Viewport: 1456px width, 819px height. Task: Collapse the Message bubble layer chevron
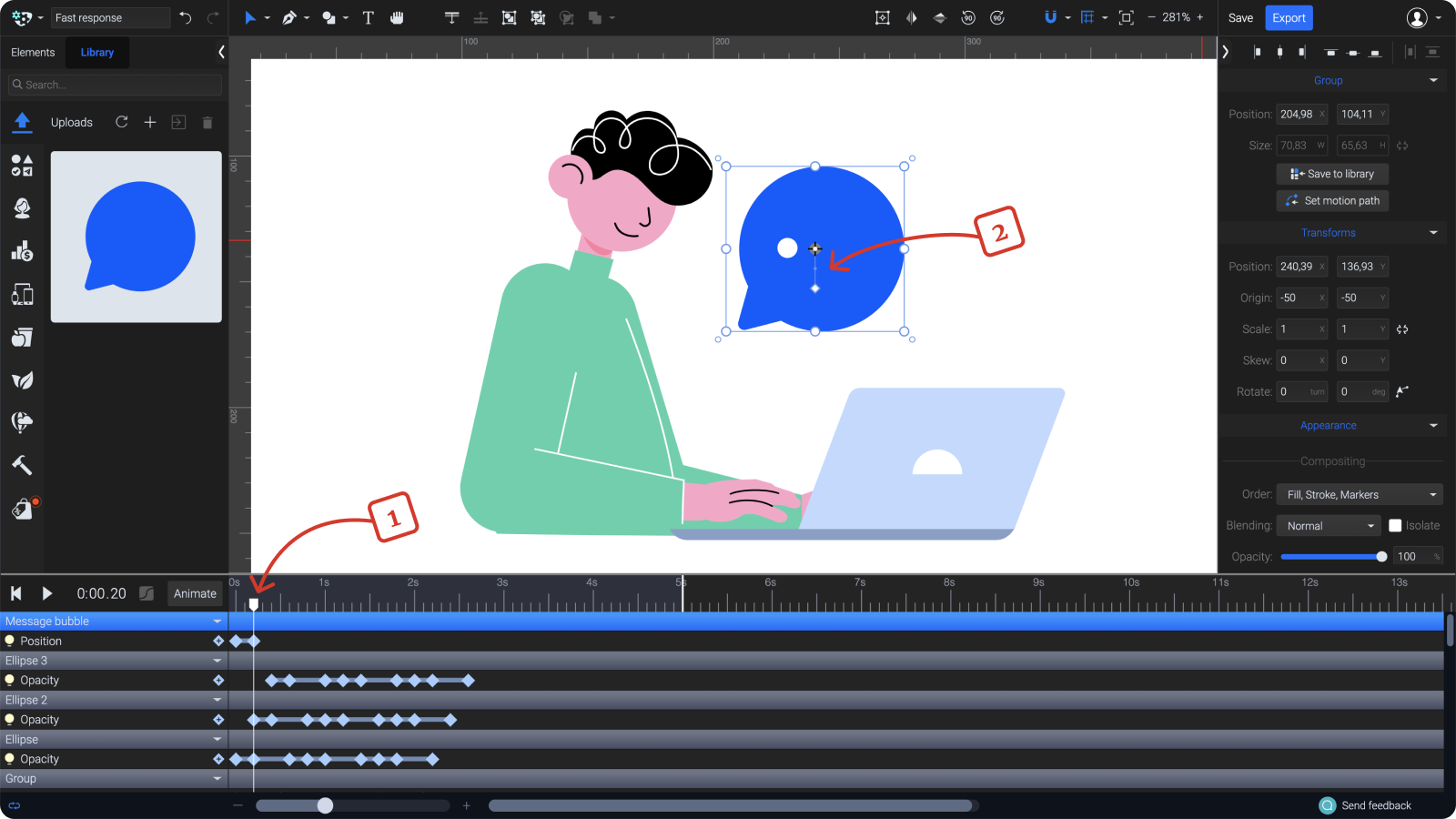217,621
